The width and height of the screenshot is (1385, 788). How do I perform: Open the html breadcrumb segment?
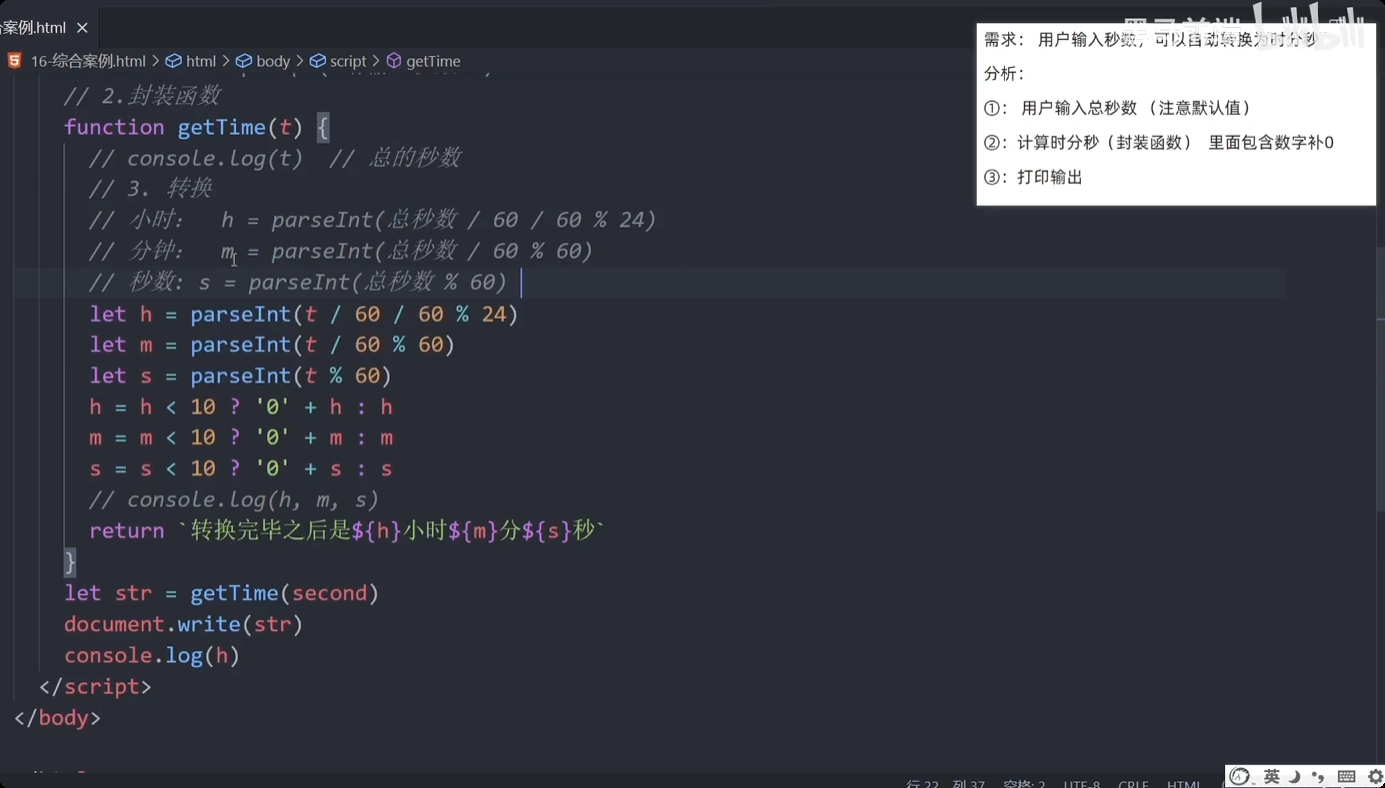point(201,61)
